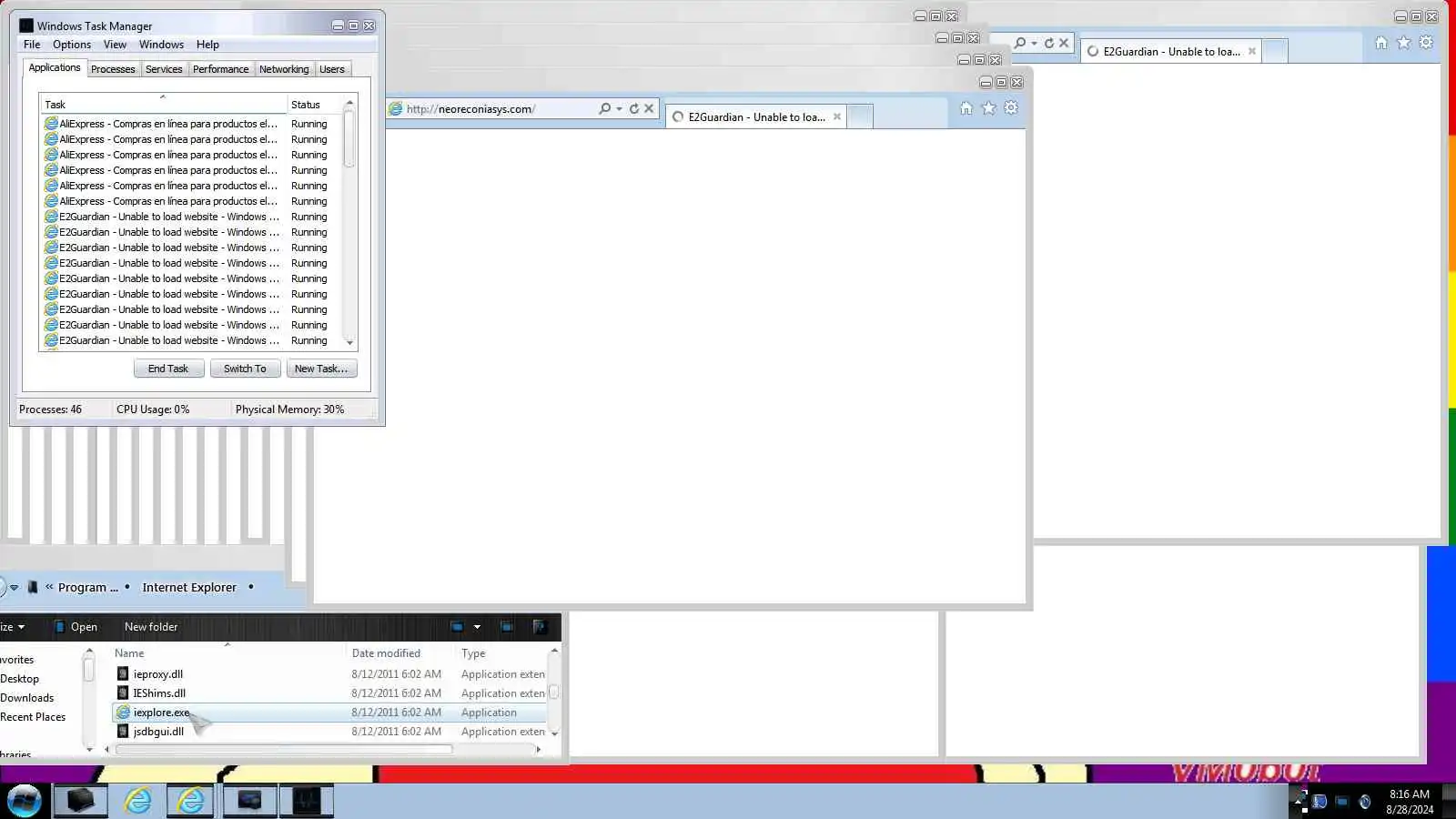Switch to the Processes tab
This screenshot has height=819, width=1456.
113,69
